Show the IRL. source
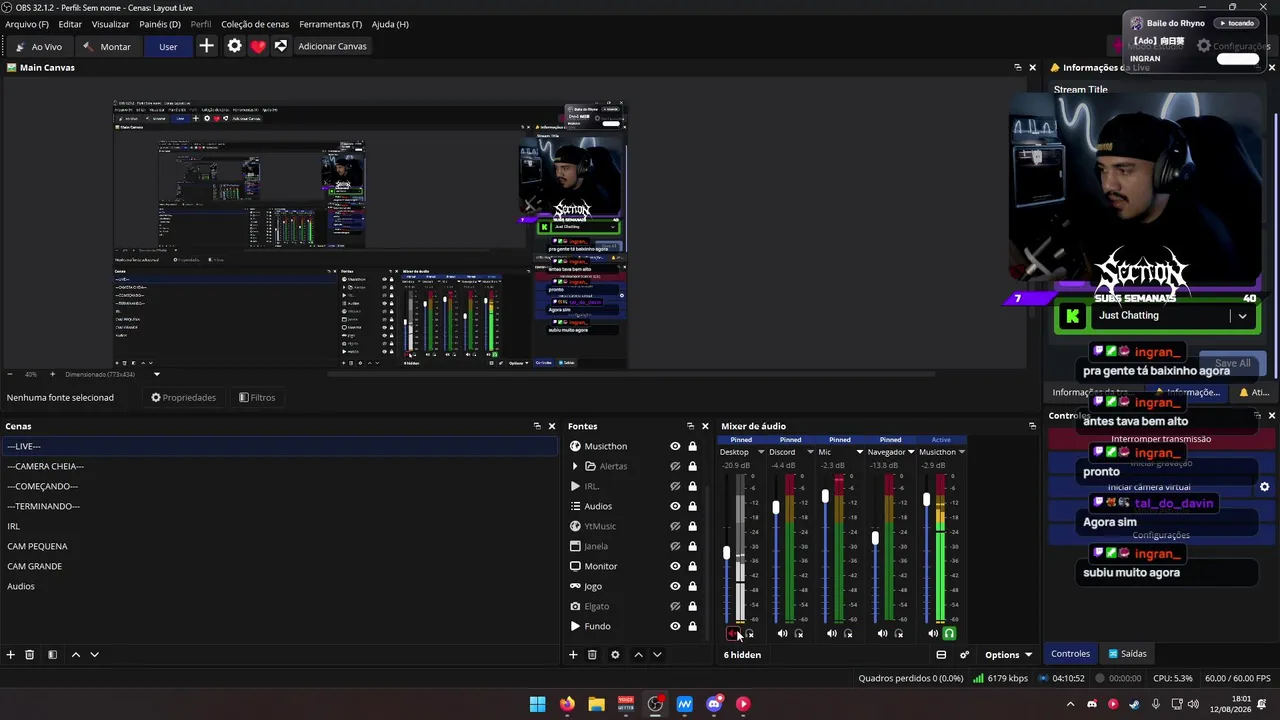The width and height of the screenshot is (1280, 720). pyautogui.click(x=675, y=486)
